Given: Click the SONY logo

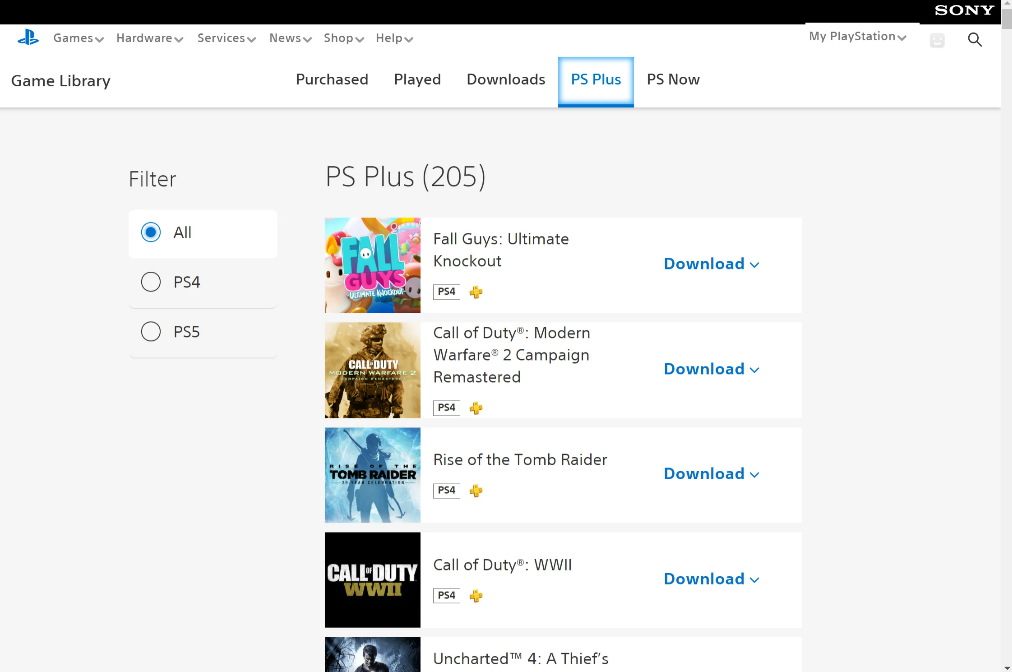Looking at the screenshot, I should tap(964, 10).
